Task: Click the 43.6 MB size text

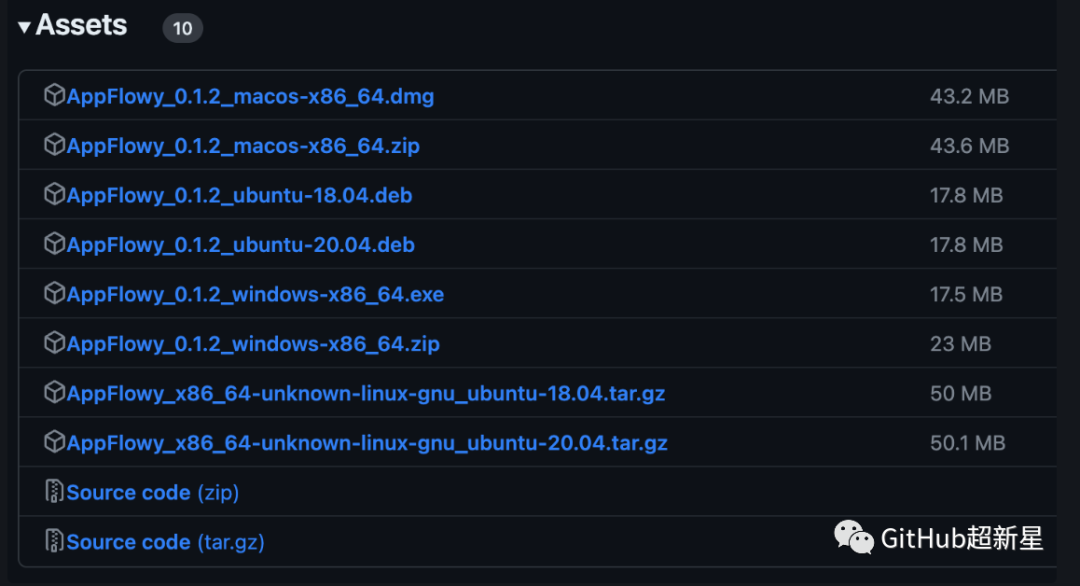Action: 969,146
